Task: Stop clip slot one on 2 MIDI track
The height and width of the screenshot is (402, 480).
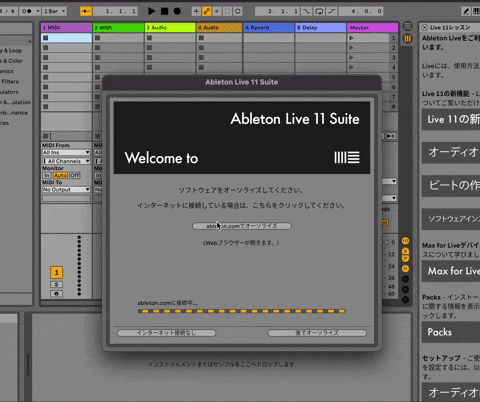Action: tap(97, 38)
